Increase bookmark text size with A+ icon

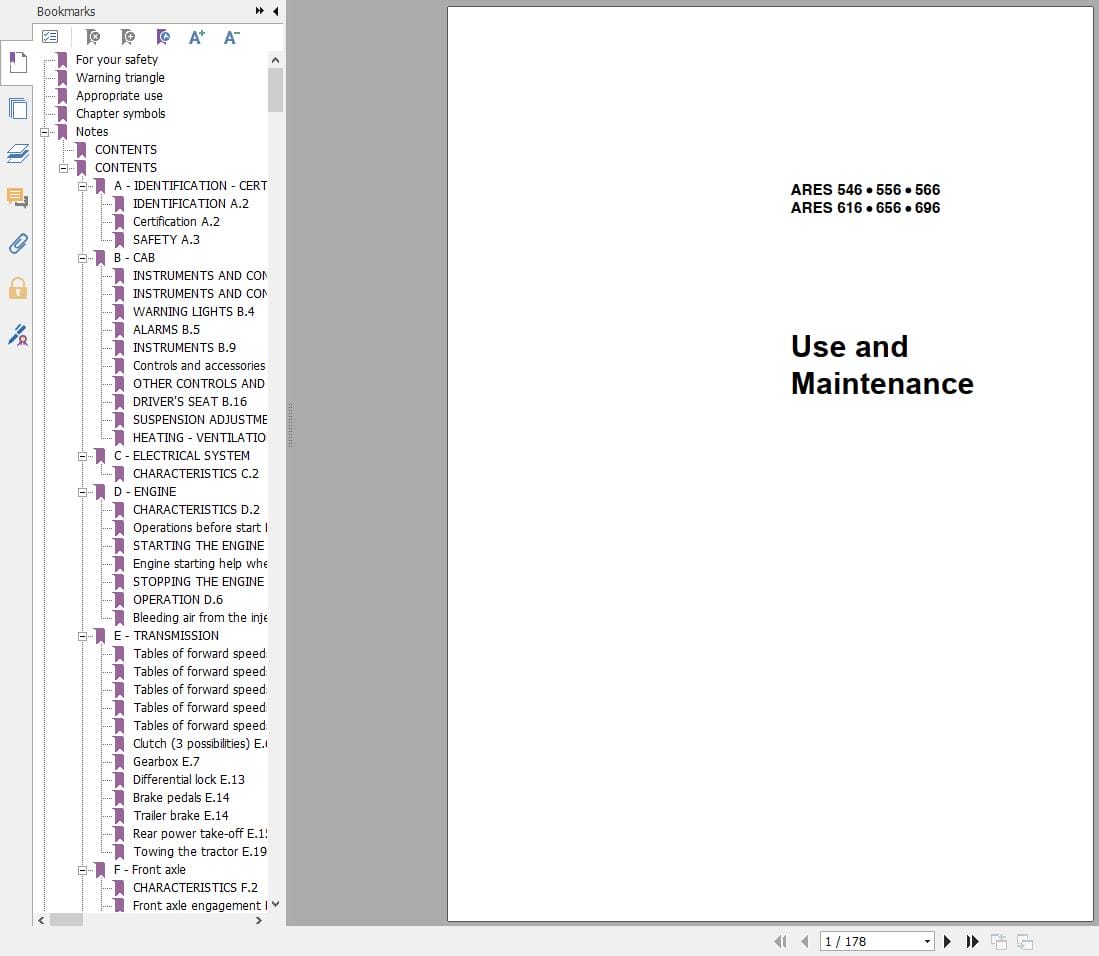click(197, 36)
